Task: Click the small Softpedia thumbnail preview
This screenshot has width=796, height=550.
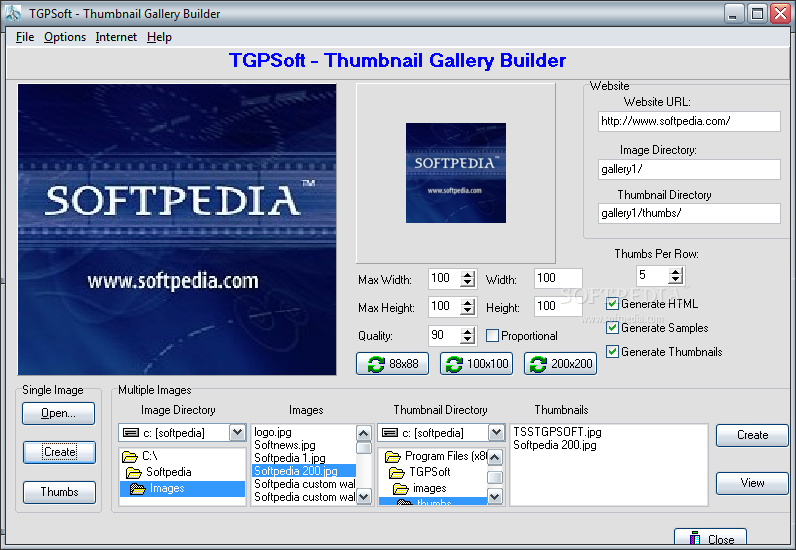Action: [455, 173]
